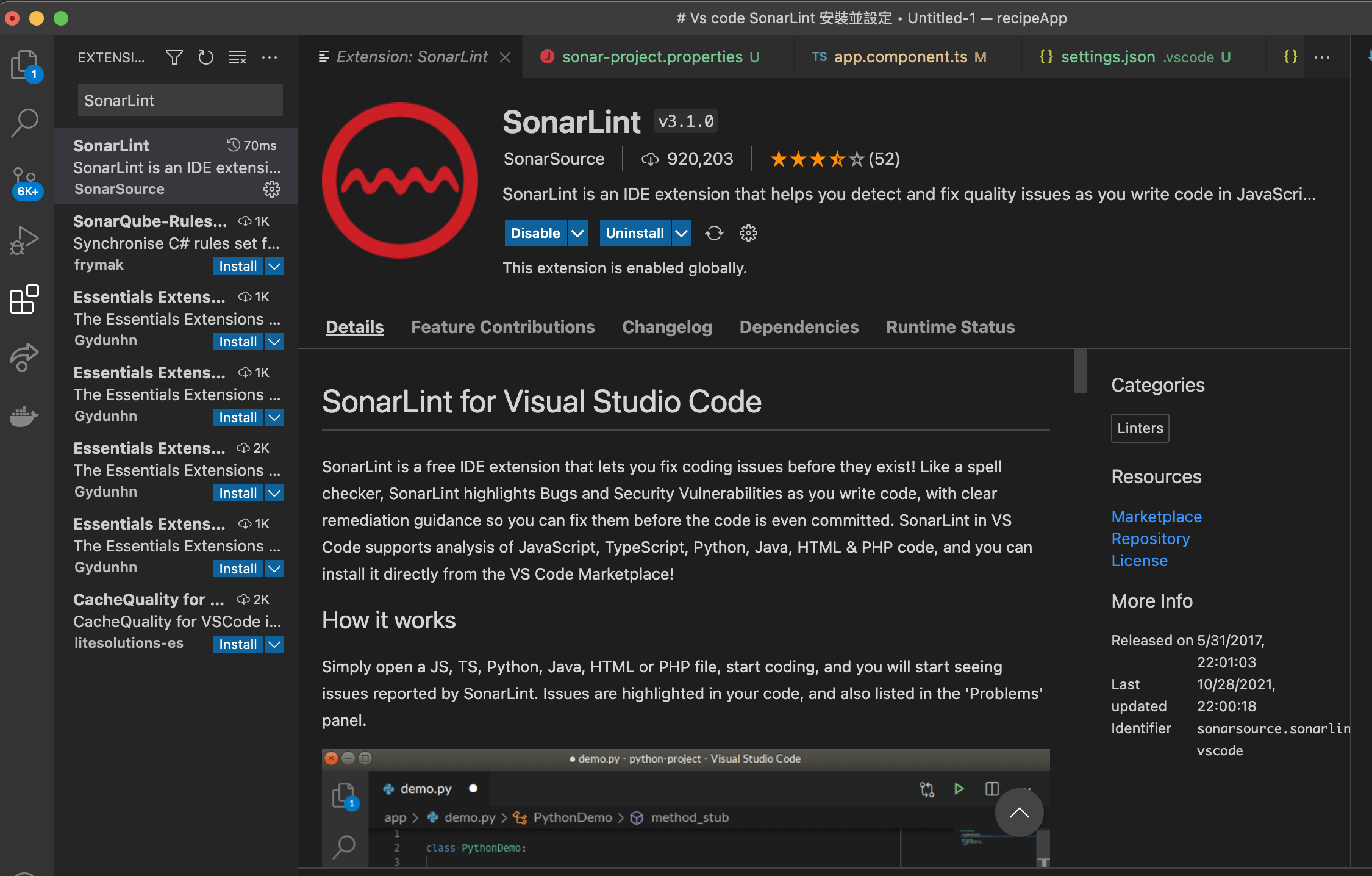The height and width of the screenshot is (876, 1372).
Task: Click the extension search box with SonarLint
Action: click(x=180, y=101)
